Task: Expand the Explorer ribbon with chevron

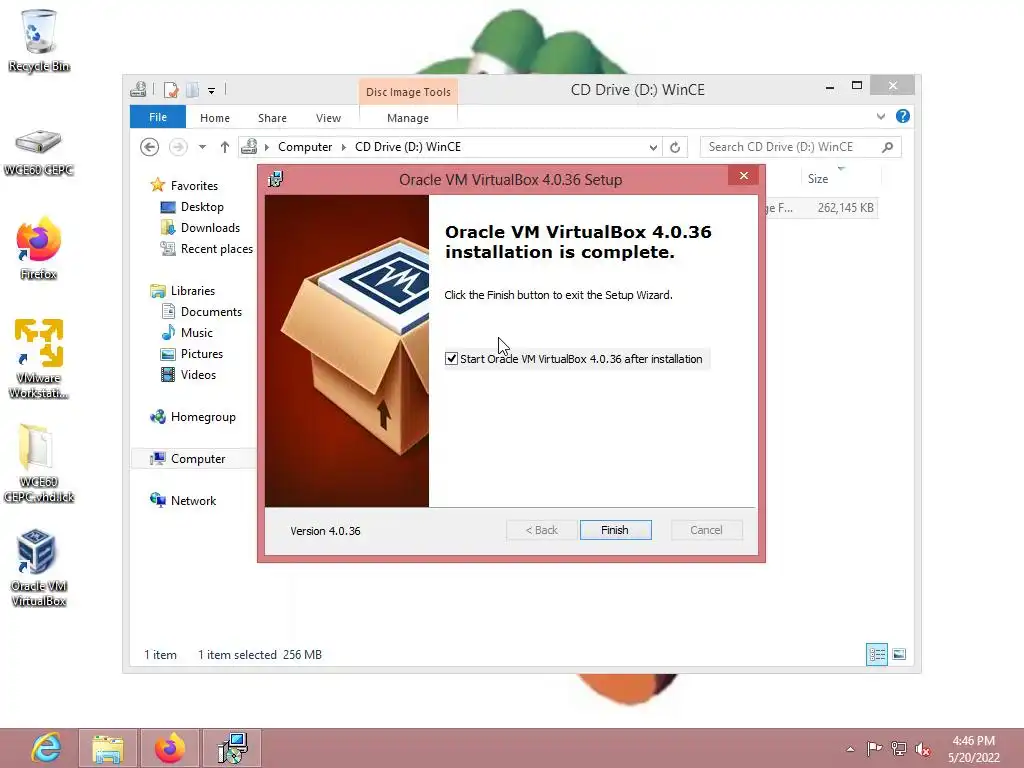Action: 880,117
